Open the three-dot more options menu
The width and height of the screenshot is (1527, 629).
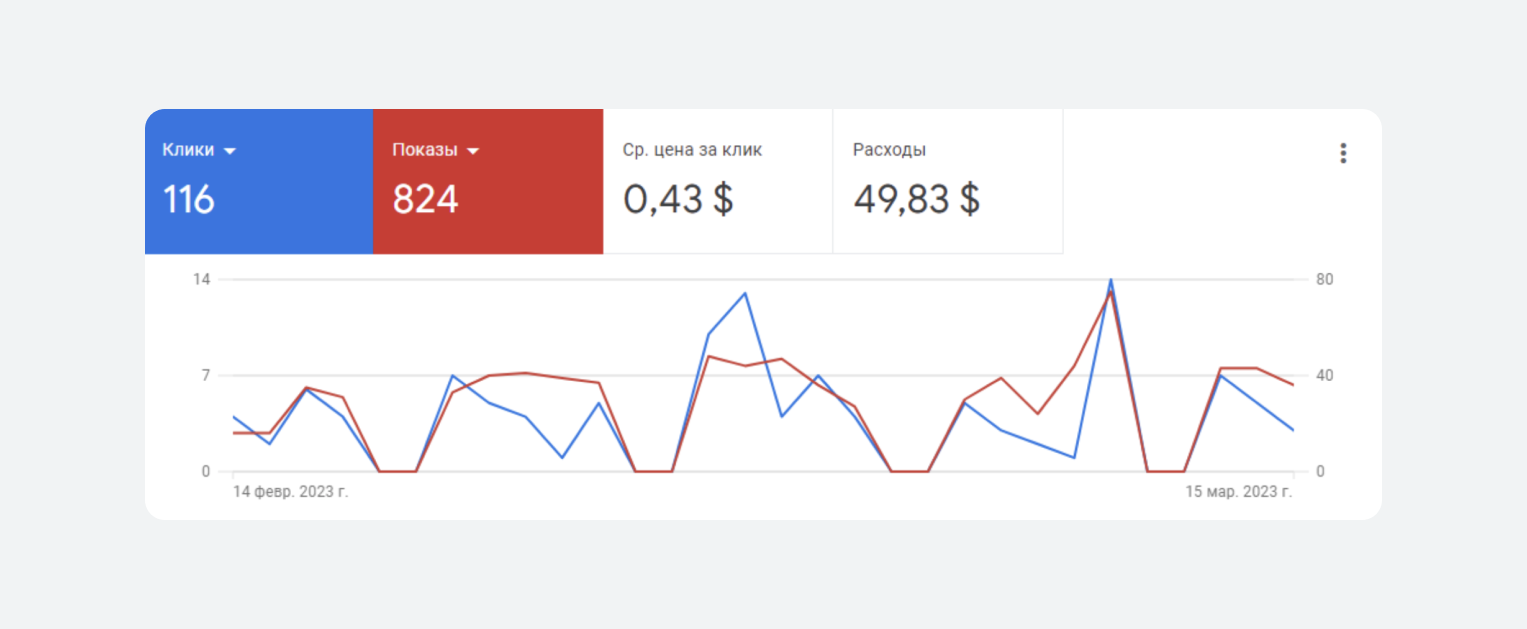point(1343,153)
